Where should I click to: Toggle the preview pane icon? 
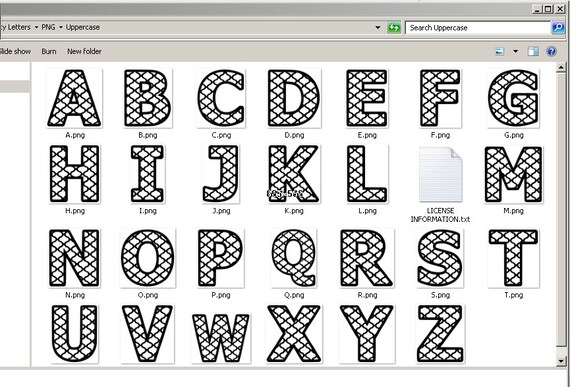pyautogui.click(x=533, y=52)
